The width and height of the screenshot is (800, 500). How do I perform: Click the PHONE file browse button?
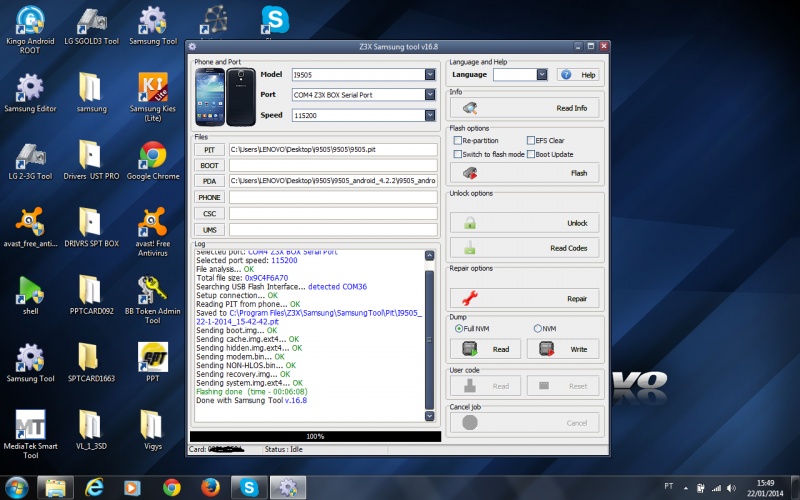click(209, 197)
